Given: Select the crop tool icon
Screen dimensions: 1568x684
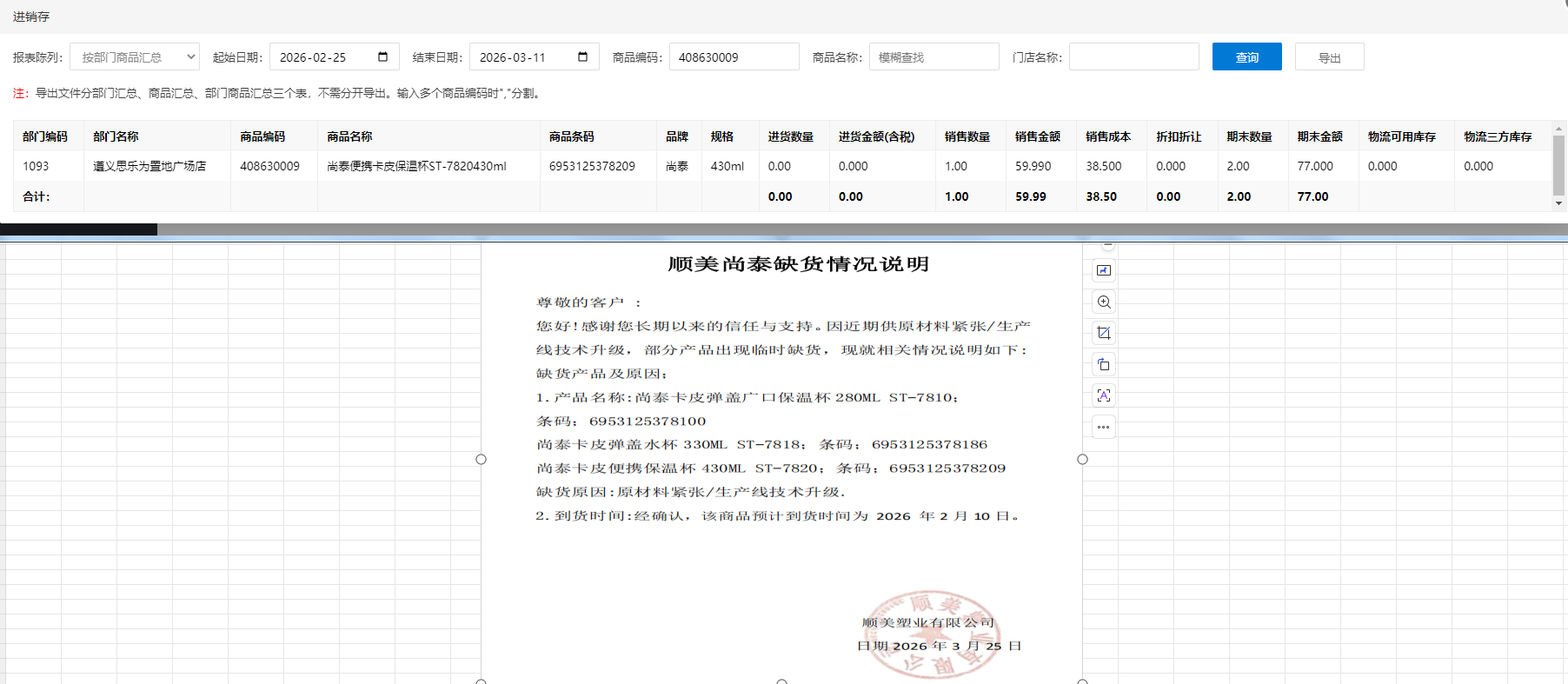Looking at the screenshot, I should click(x=1103, y=333).
